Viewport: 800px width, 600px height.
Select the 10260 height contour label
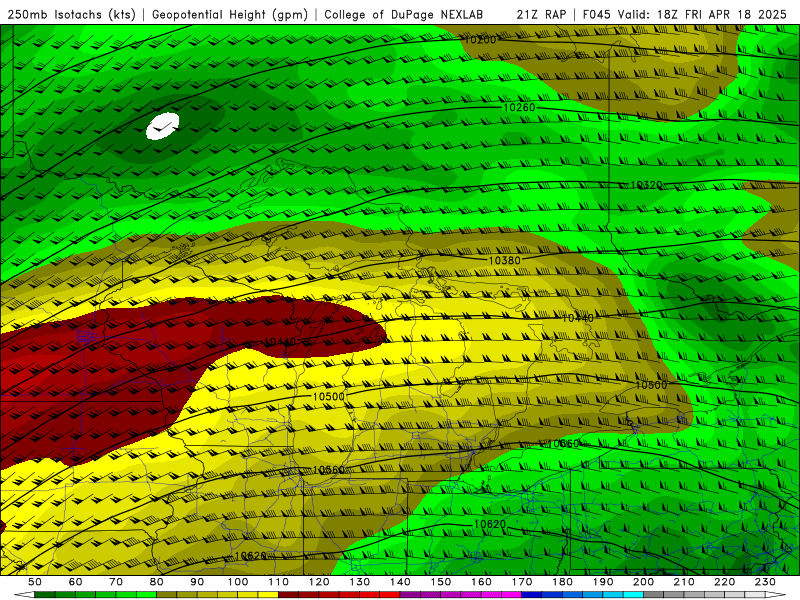coord(519,107)
